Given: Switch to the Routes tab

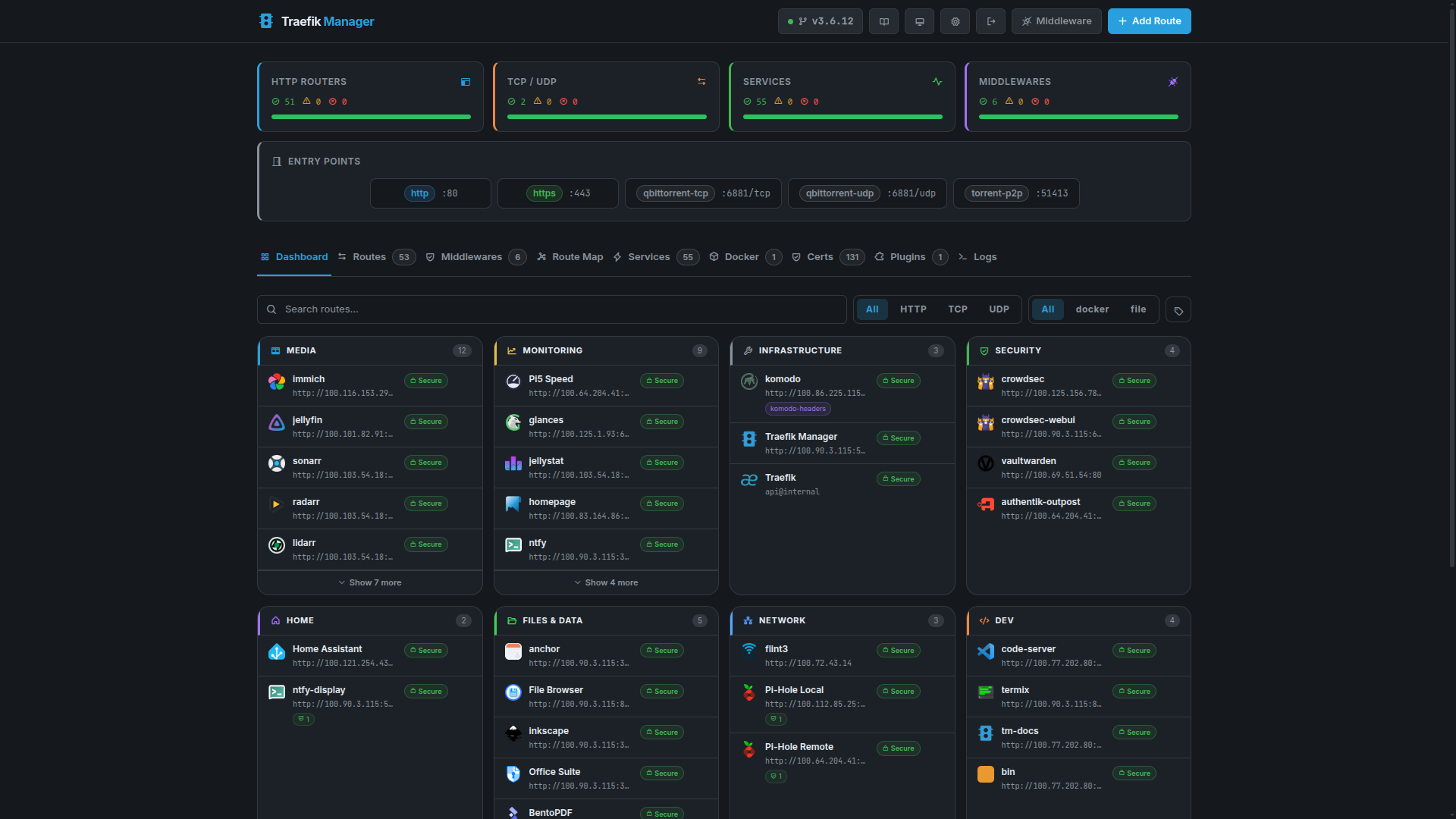Looking at the screenshot, I should (x=369, y=257).
